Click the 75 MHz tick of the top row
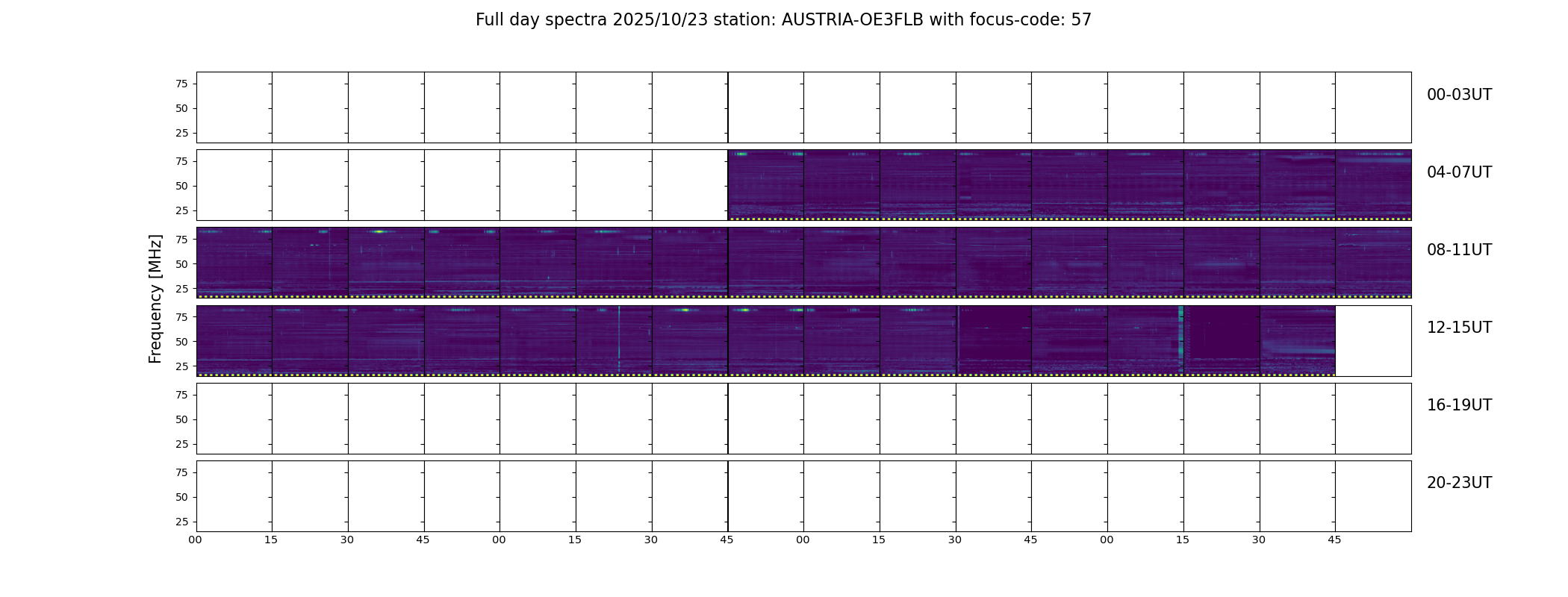This screenshot has width=1568, height=597. [181, 84]
